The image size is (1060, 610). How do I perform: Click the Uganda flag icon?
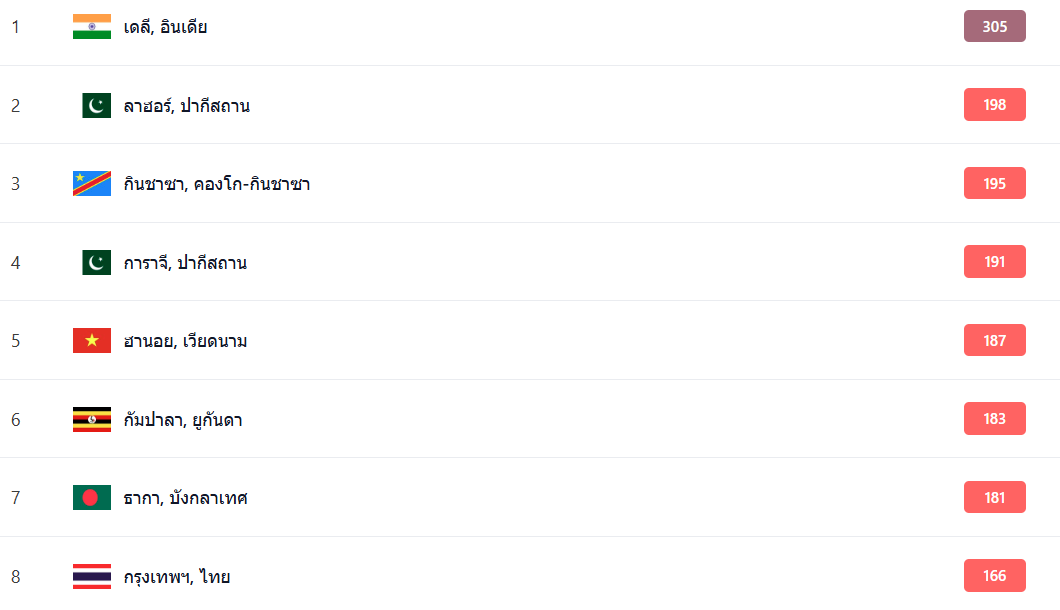(x=92, y=419)
